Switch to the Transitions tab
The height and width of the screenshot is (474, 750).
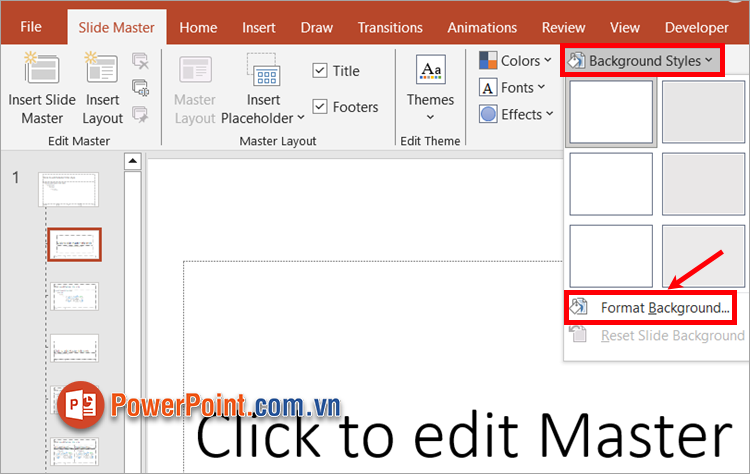coord(390,28)
